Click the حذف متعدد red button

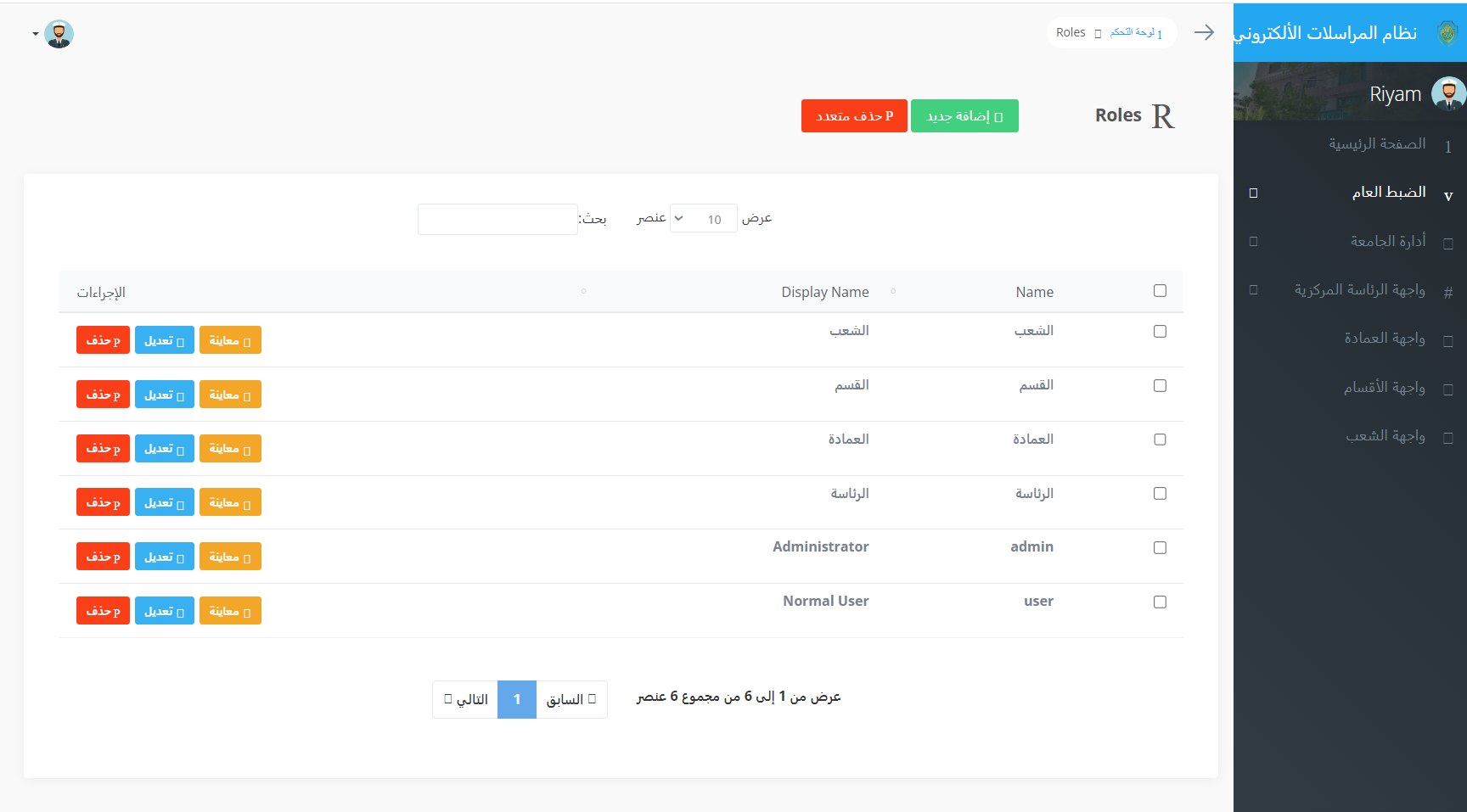tap(854, 116)
